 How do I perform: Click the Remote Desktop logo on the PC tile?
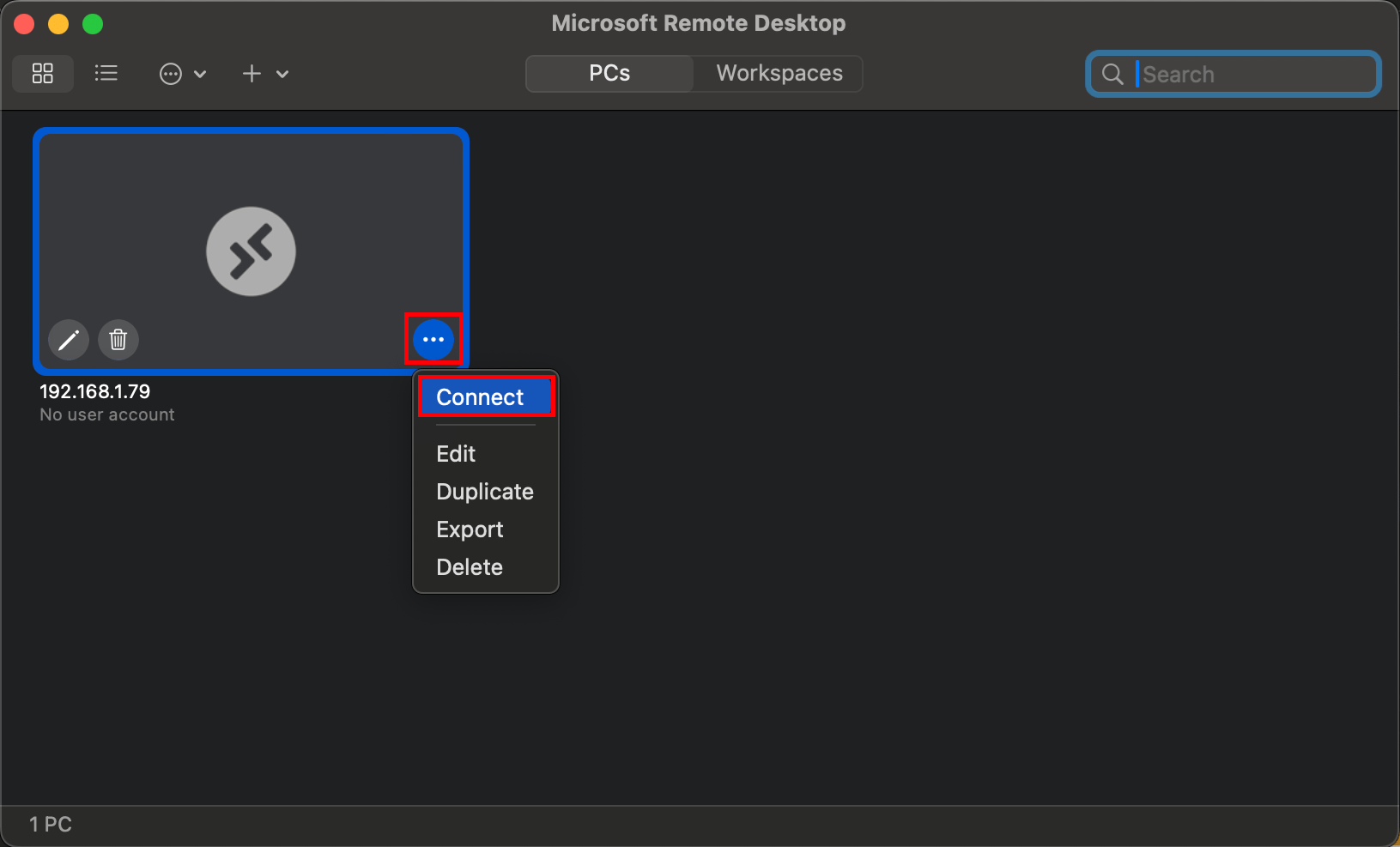[251, 251]
